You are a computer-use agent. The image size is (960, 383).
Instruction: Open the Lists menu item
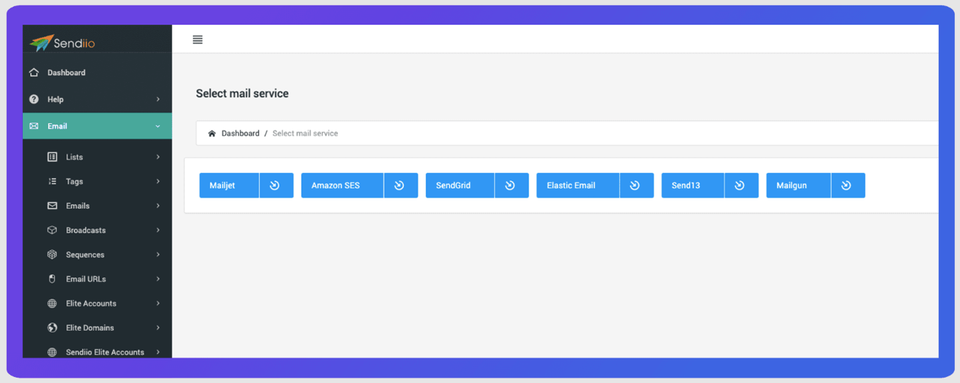point(97,157)
